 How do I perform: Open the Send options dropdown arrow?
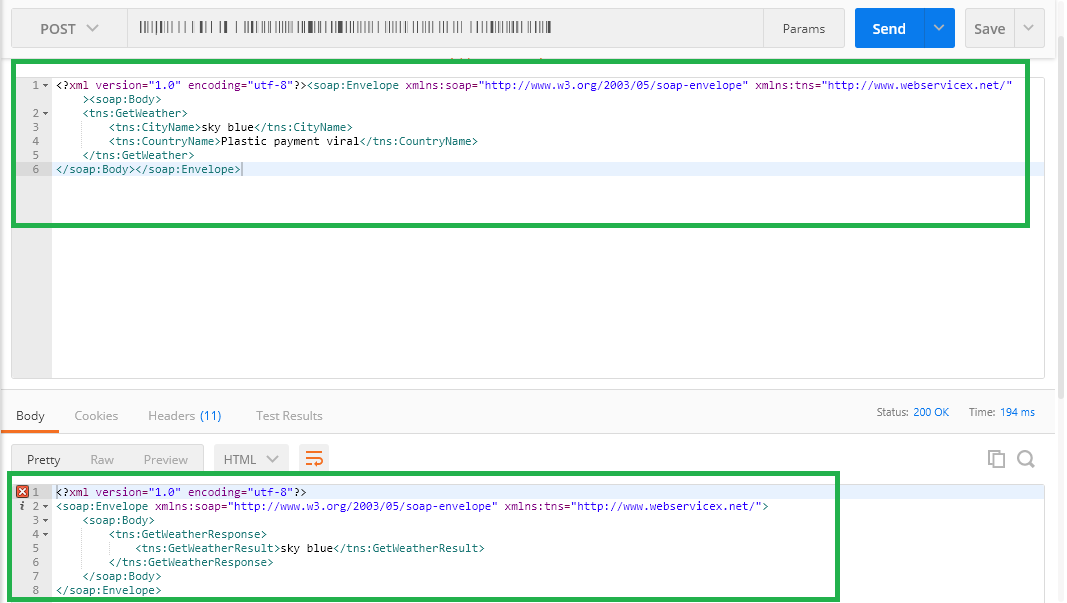[x=939, y=29]
